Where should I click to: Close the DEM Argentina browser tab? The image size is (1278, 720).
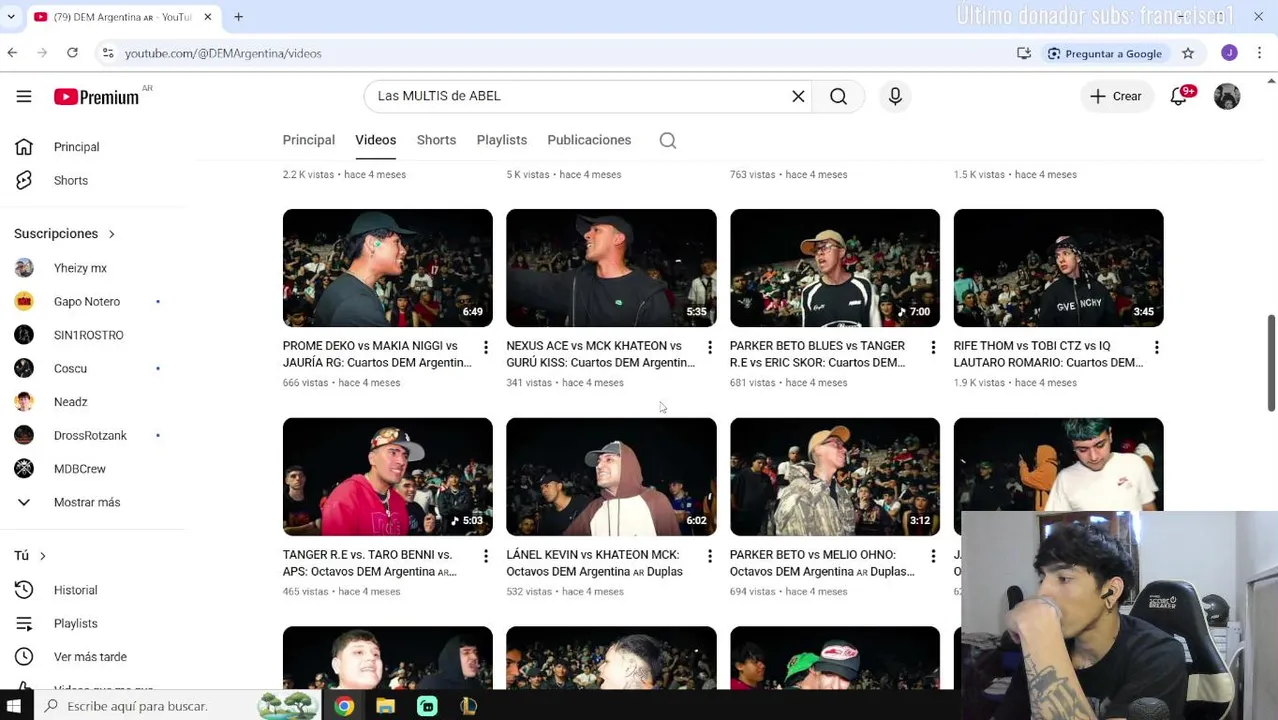click(x=208, y=17)
